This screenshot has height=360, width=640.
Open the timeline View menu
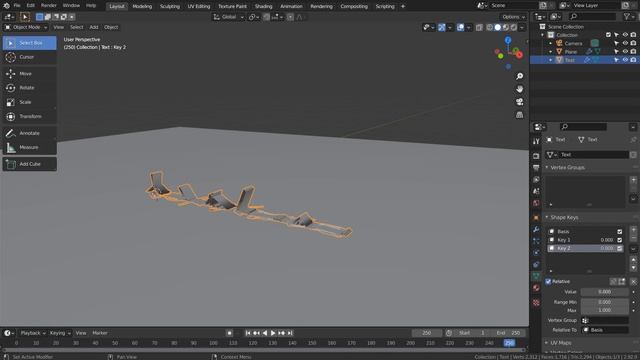[81, 333]
